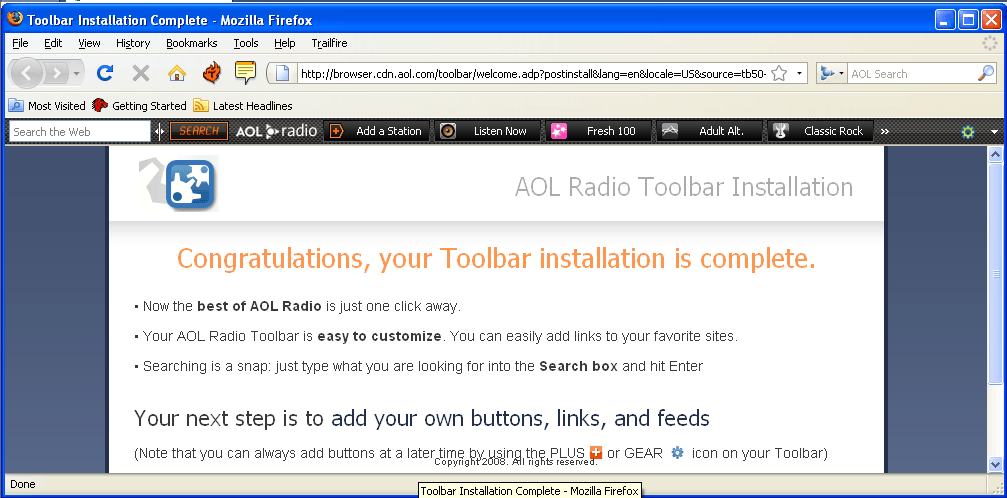Open the toolbar gear settings icon
Viewport: 1007px width, 498px height.
click(x=967, y=132)
